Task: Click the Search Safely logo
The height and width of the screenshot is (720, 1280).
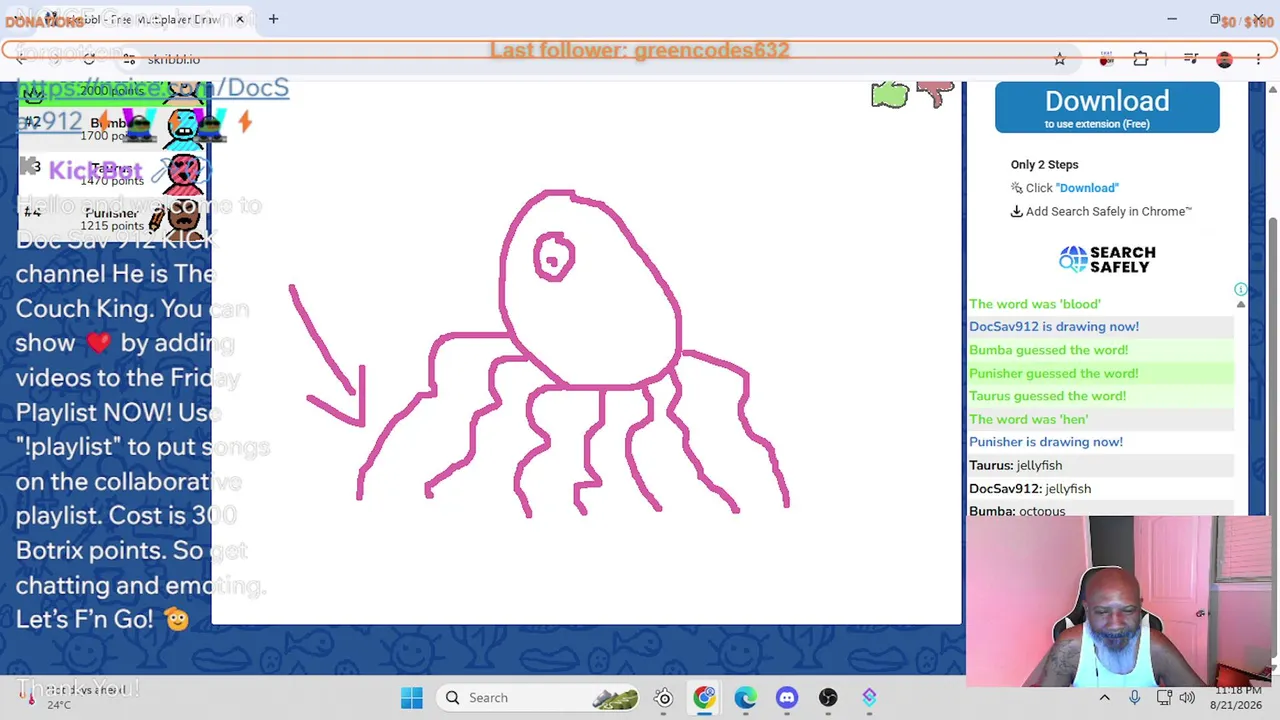Action: 1107,259
